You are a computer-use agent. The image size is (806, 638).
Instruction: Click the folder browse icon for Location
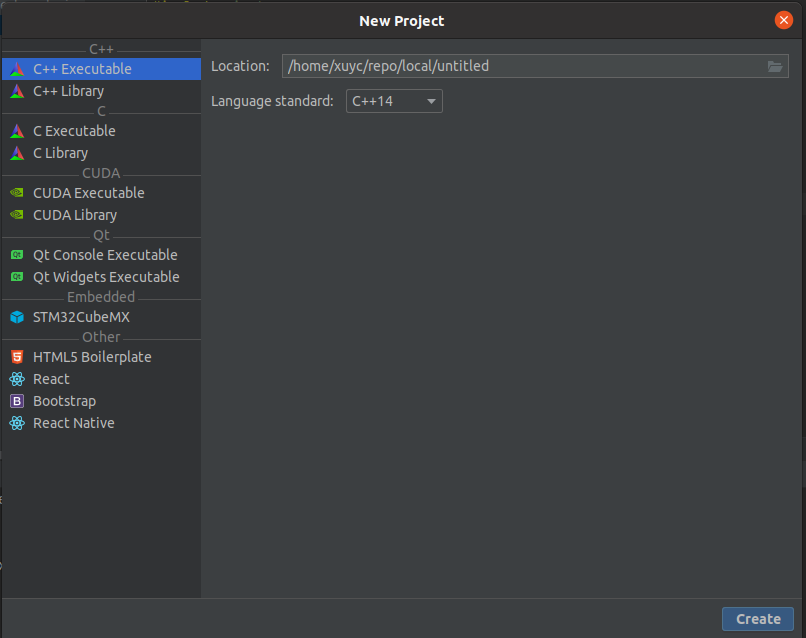pyautogui.click(x=774, y=66)
